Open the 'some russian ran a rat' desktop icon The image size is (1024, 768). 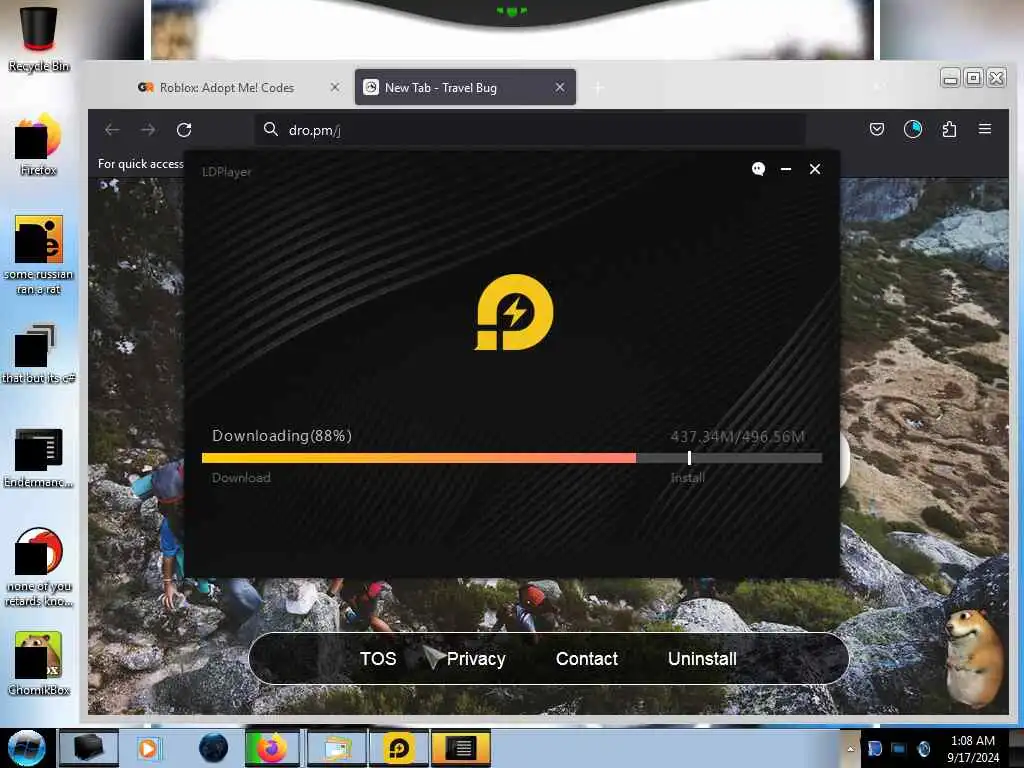pyautogui.click(x=38, y=255)
